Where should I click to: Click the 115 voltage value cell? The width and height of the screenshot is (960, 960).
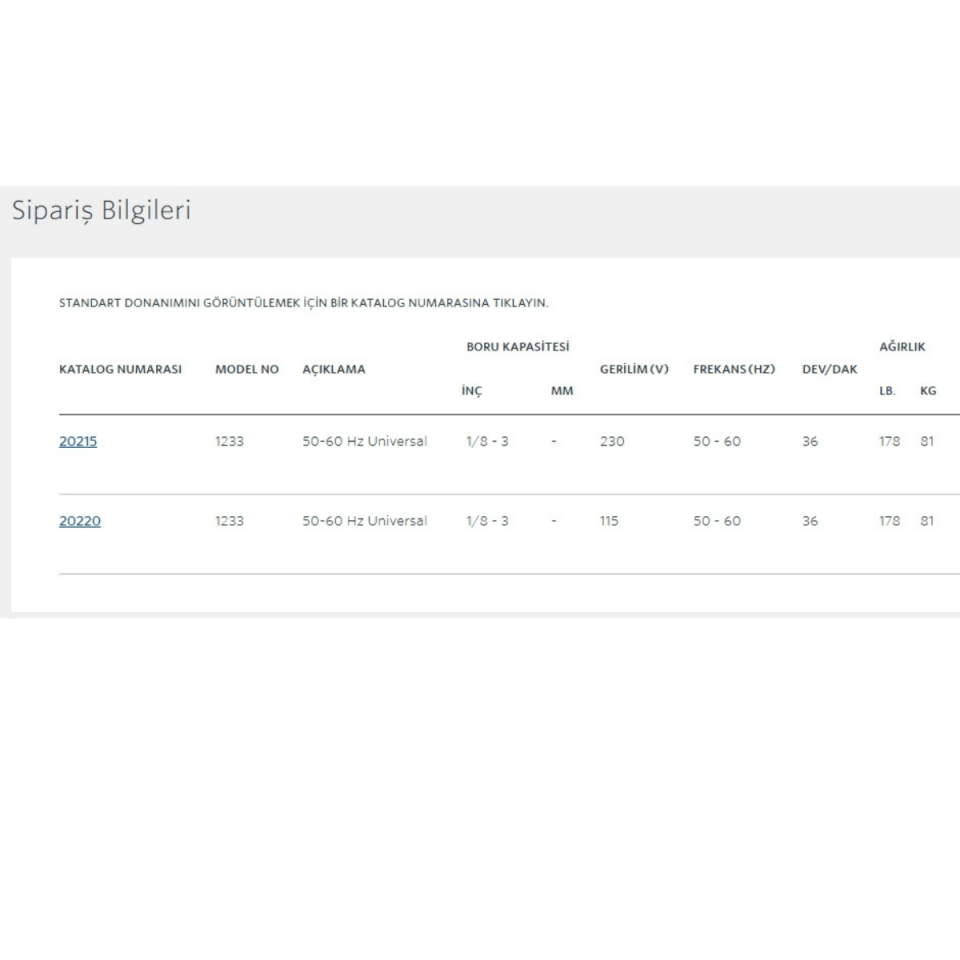tap(609, 521)
